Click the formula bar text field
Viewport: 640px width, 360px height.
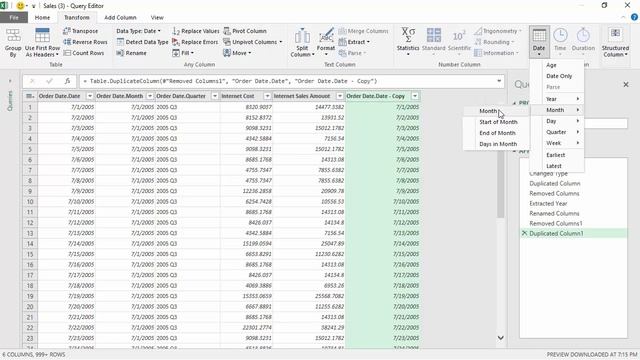point(287,81)
